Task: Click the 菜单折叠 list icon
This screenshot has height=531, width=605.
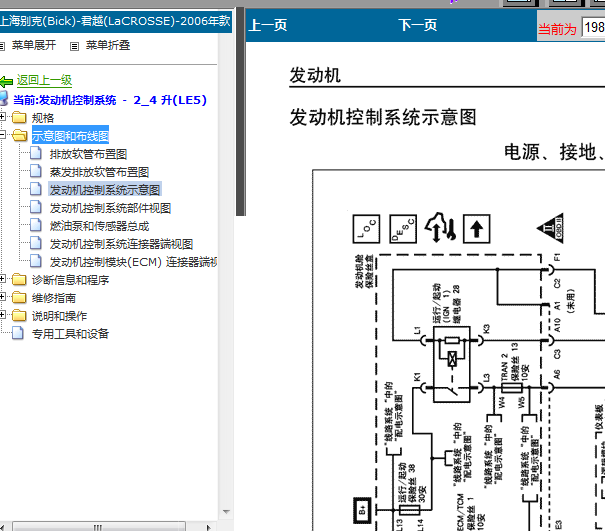Action: tap(74, 46)
